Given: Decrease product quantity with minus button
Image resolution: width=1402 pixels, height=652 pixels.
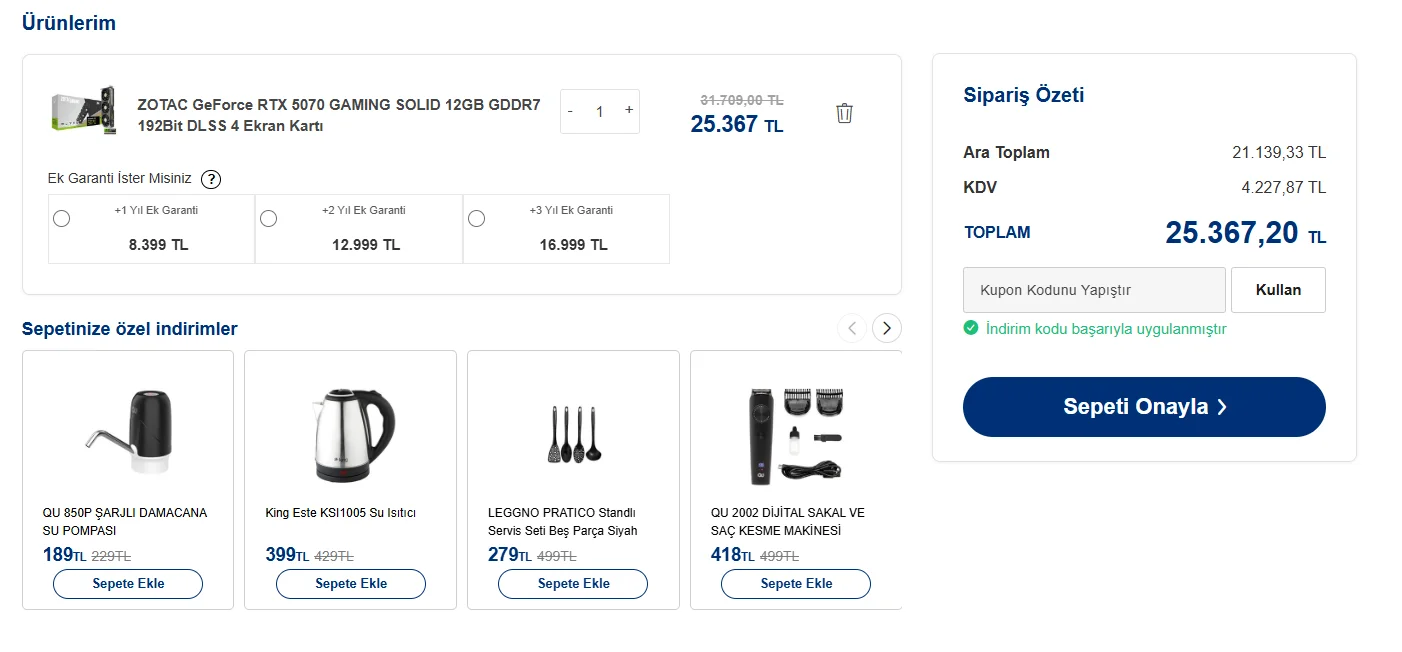Looking at the screenshot, I should pos(570,111).
